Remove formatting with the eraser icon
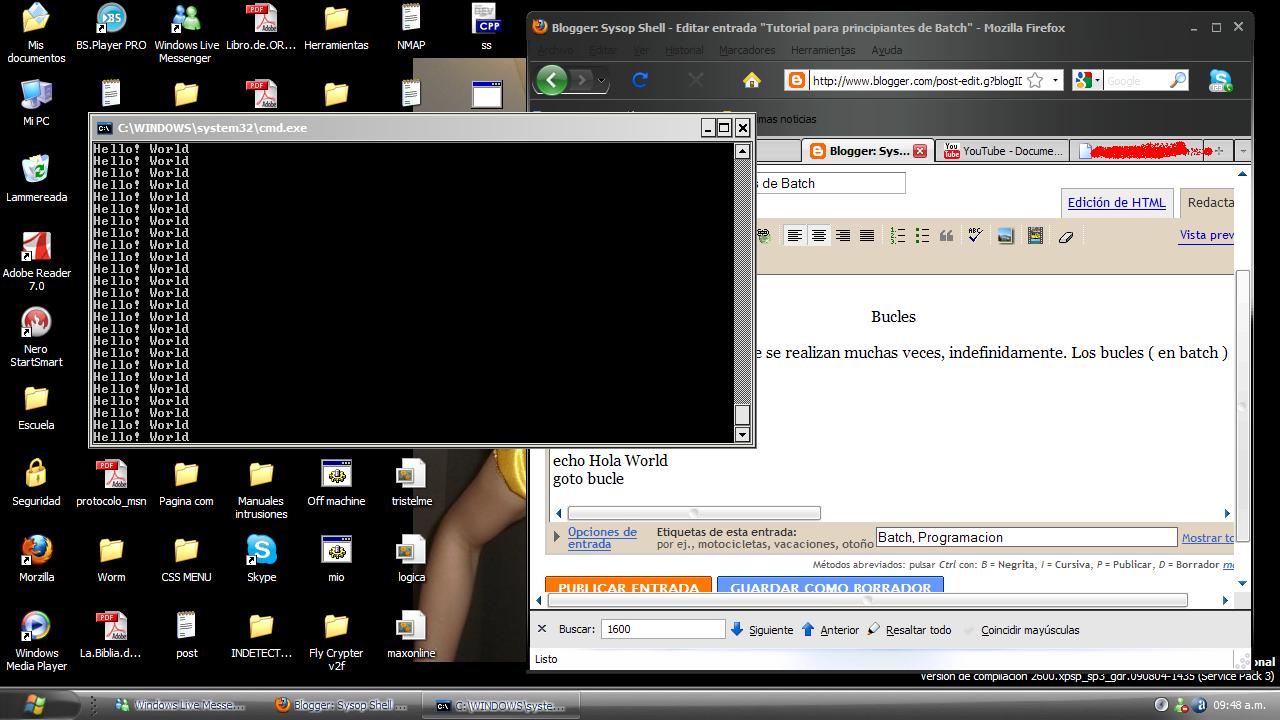 [x=1066, y=237]
